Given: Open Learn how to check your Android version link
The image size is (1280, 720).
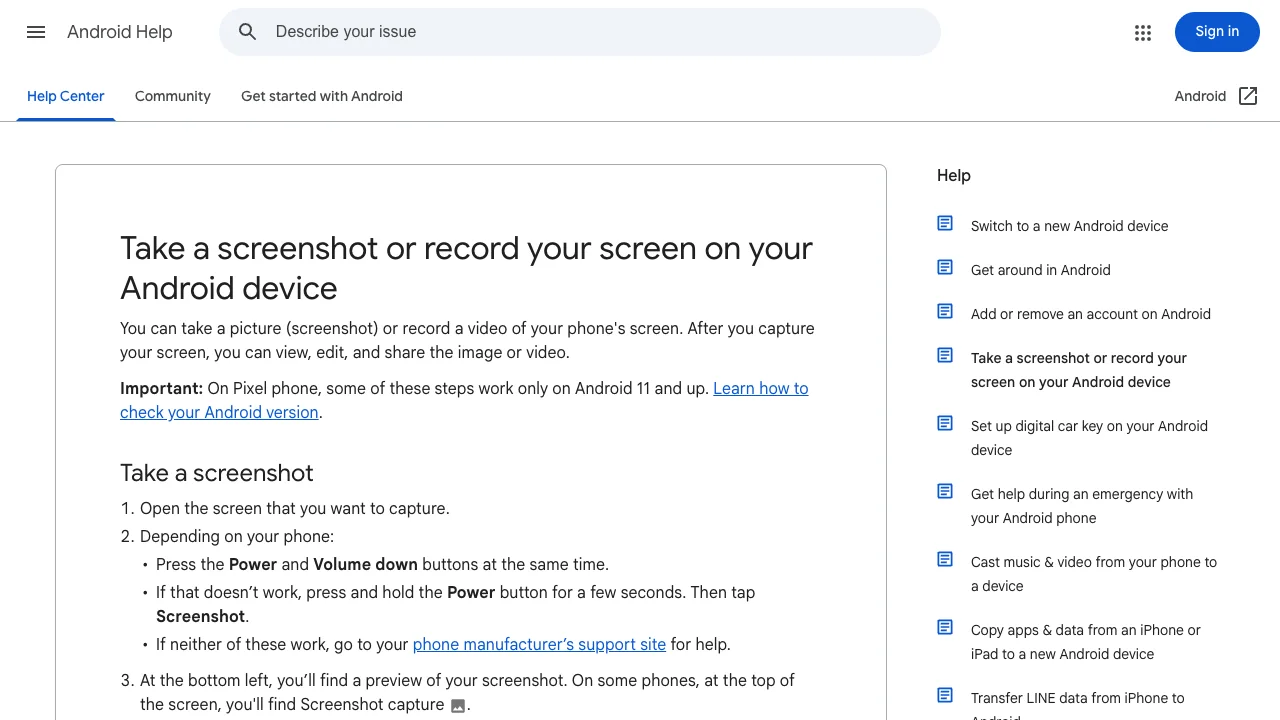Looking at the screenshot, I should (464, 400).
